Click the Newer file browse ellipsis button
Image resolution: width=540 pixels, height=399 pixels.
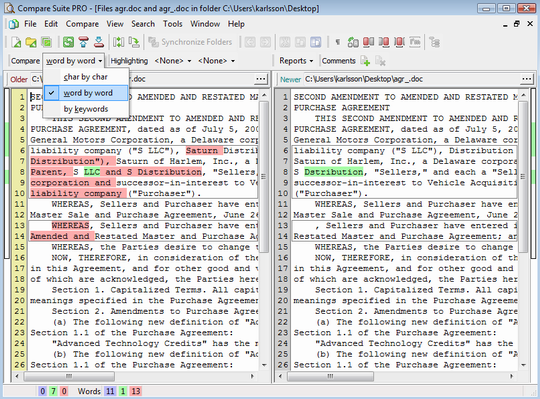coord(527,79)
